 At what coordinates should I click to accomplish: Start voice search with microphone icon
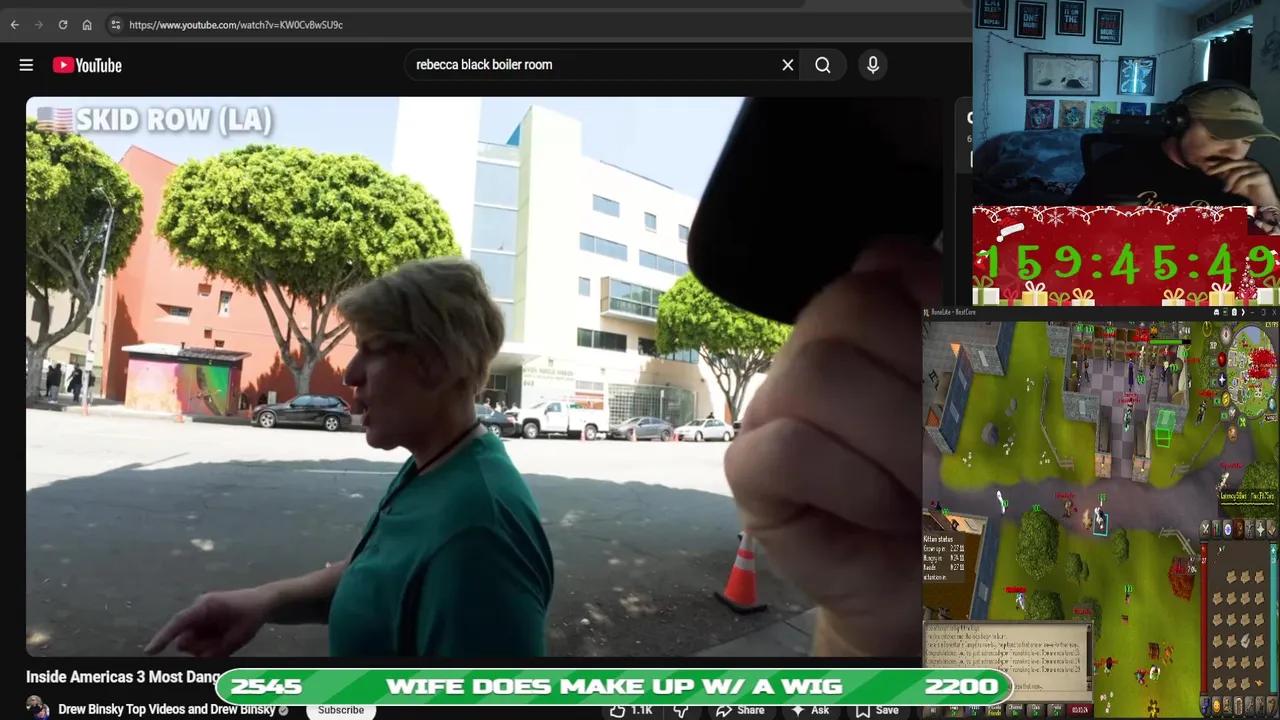point(873,65)
